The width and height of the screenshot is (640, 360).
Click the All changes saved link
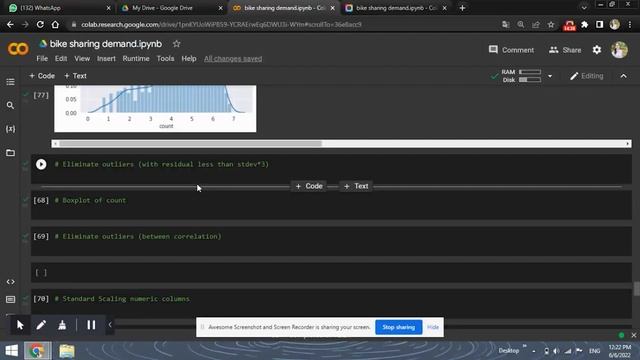coord(233,59)
